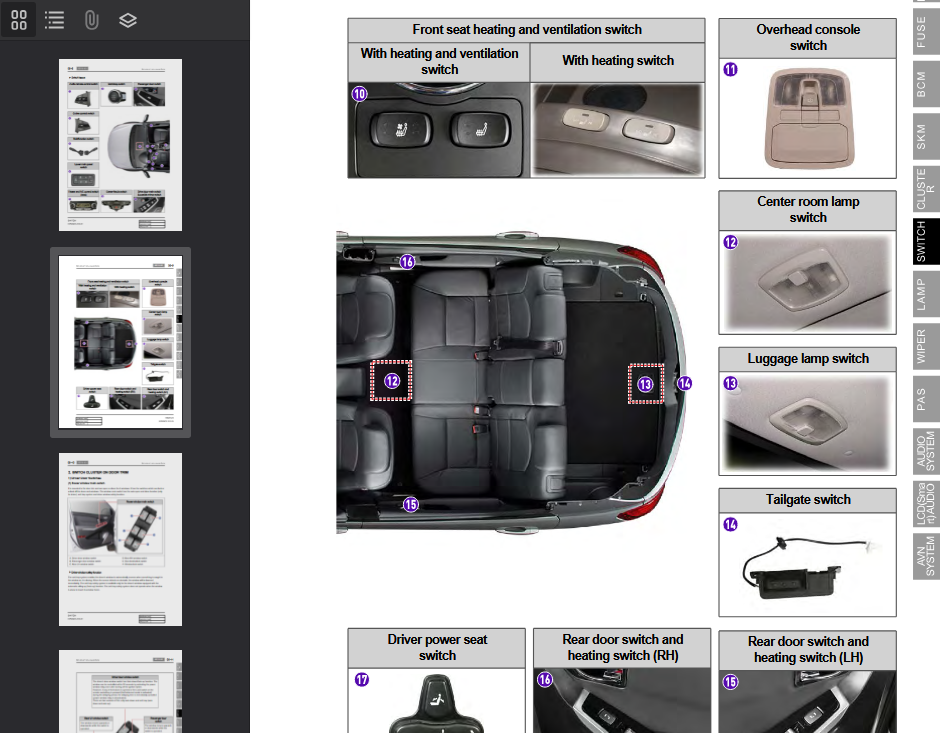940x733 pixels.
Task: Click the 'Driver power seat switch' heading
Action: pos(437,647)
